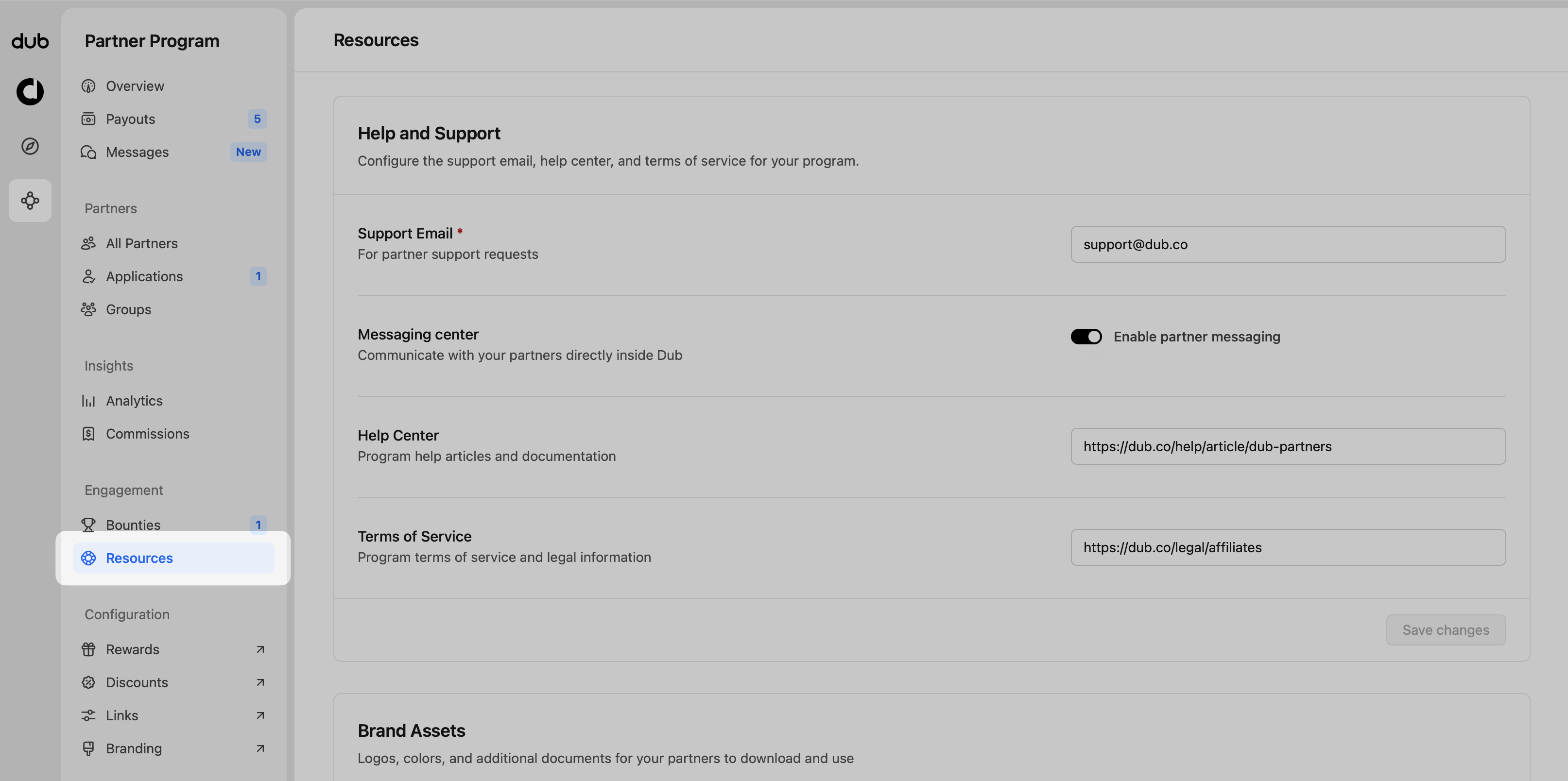Select the partner program network icon
This screenshot has height=781, width=1568.
coord(30,201)
